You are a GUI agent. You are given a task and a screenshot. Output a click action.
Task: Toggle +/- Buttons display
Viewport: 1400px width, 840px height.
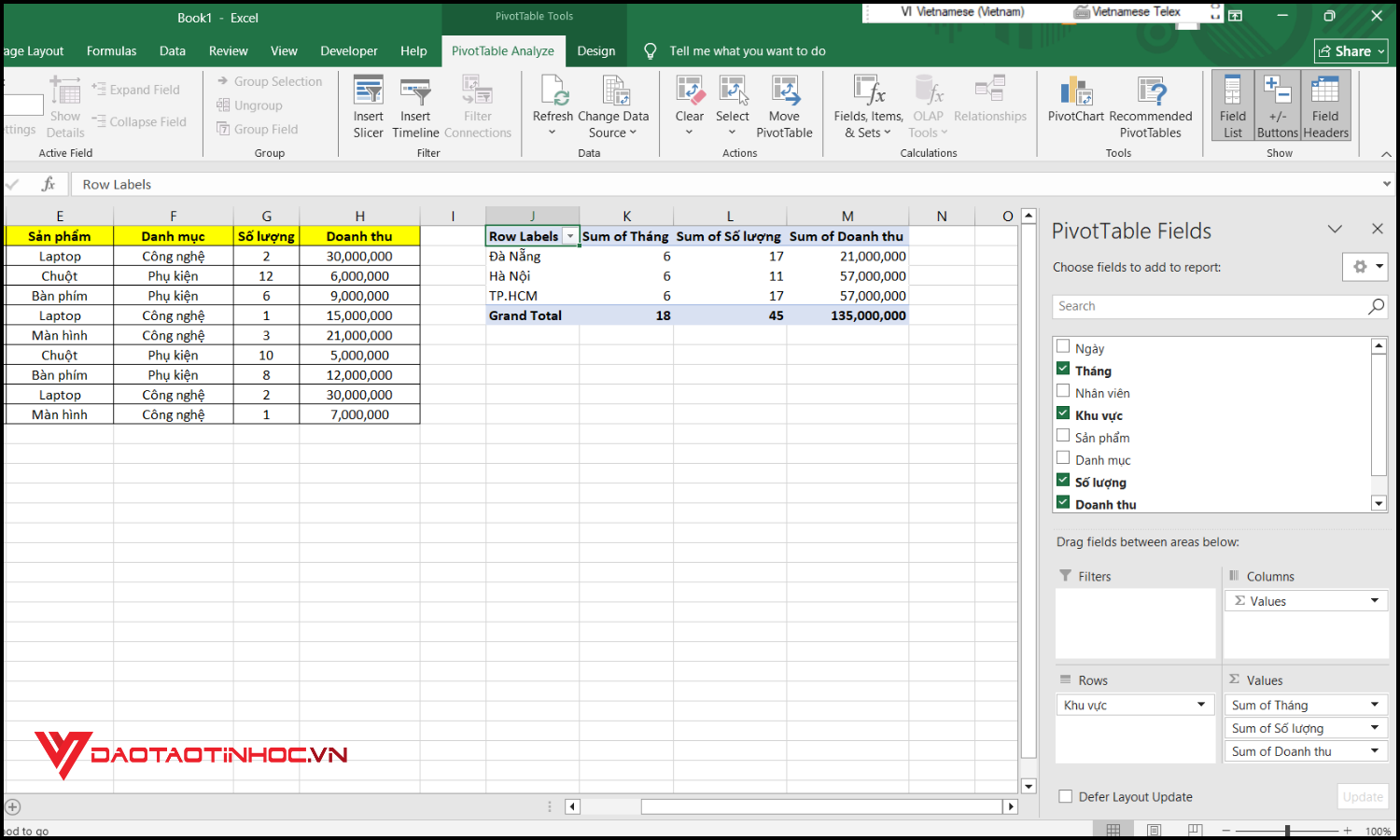[x=1277, y=105]
